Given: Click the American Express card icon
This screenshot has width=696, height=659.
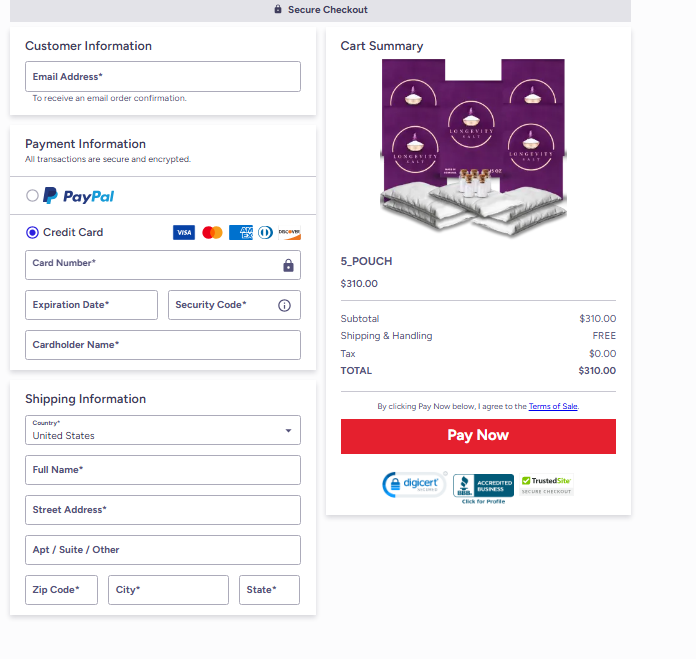Looking at the screenshot, I should (x=241, y=233).
